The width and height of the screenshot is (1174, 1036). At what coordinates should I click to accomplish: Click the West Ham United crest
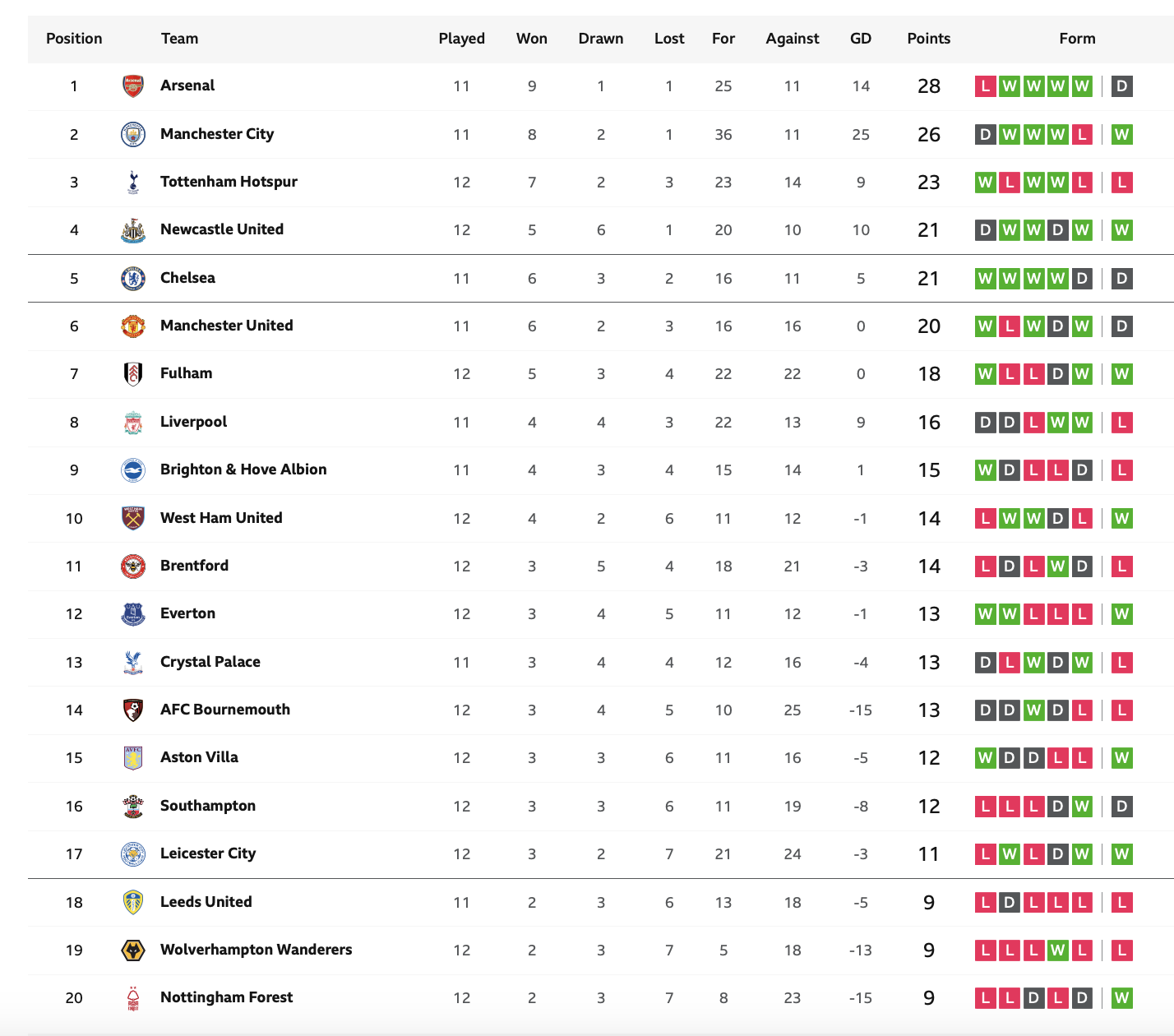[133, 518]
